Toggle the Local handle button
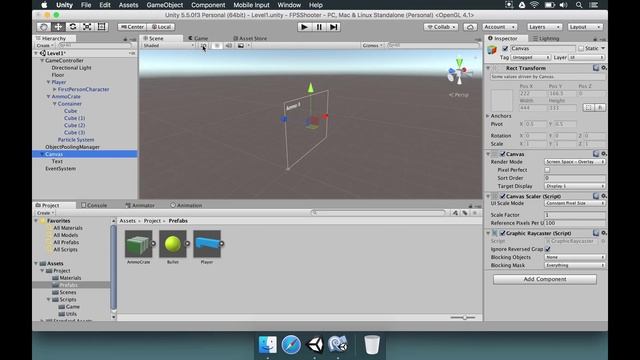 click(x=161, y=27)
